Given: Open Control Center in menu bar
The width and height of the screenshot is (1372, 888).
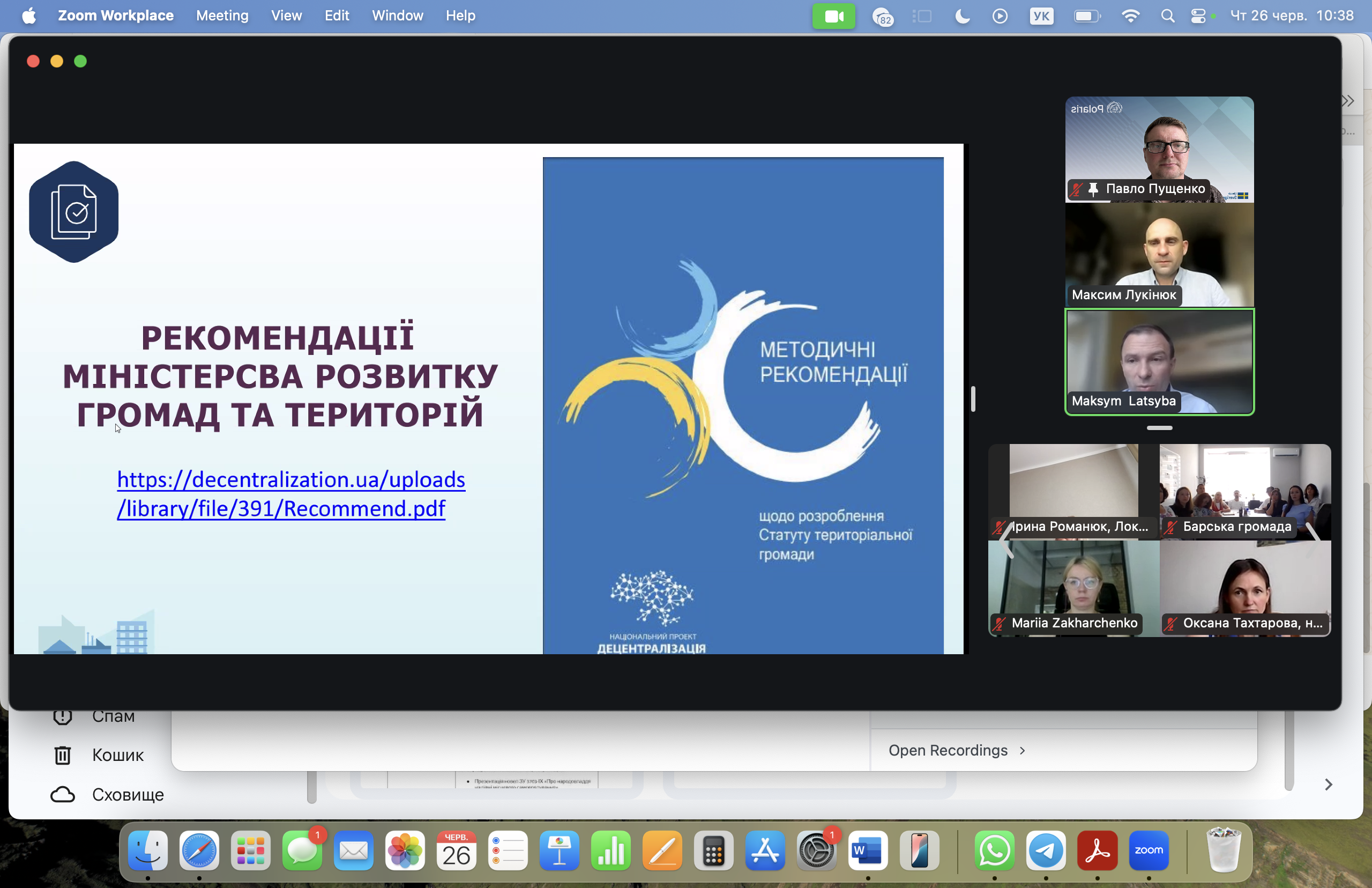Looking at the screenshot, I should [x=1198, y=16].
